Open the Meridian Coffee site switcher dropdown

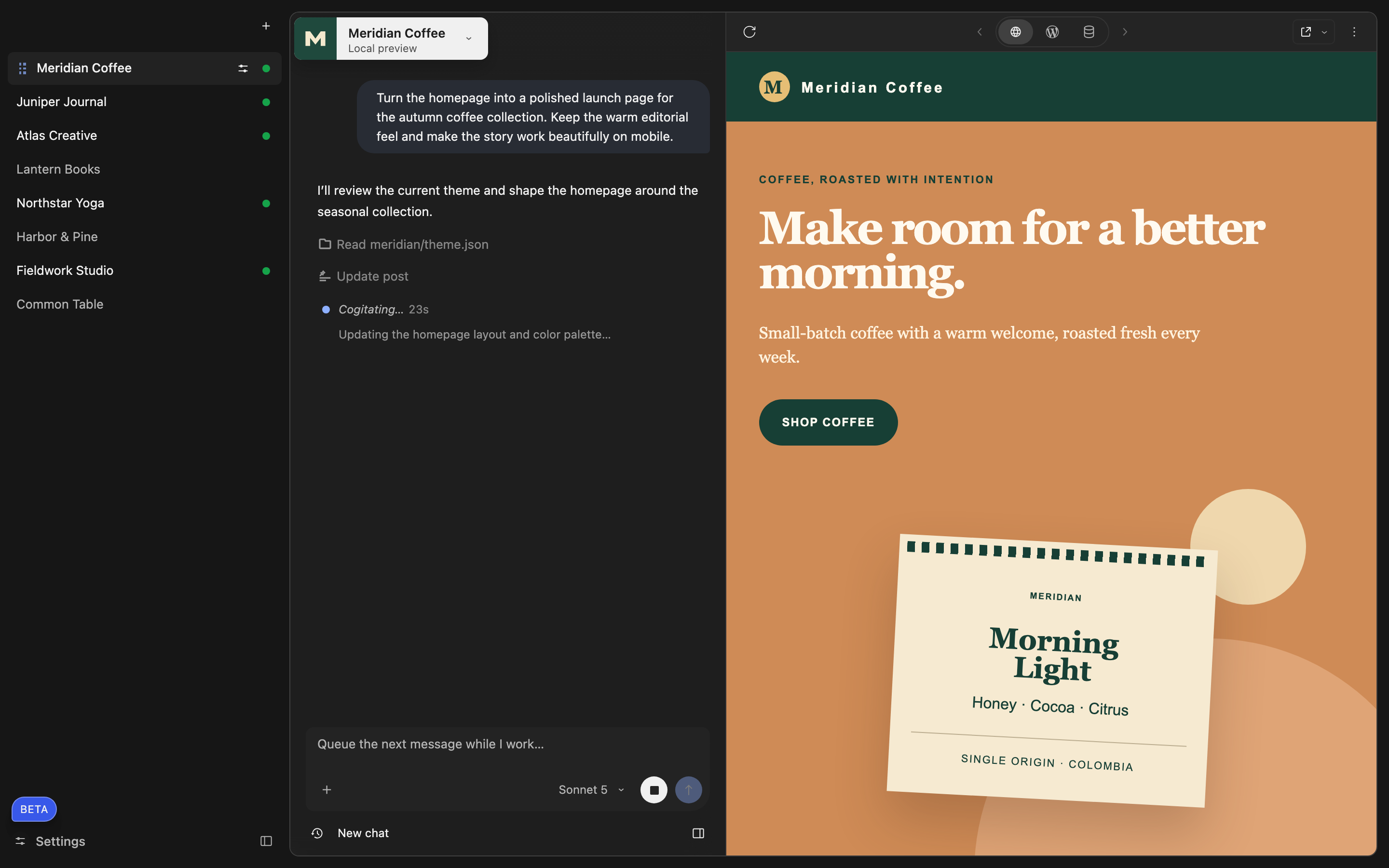[x=469, y=39]
